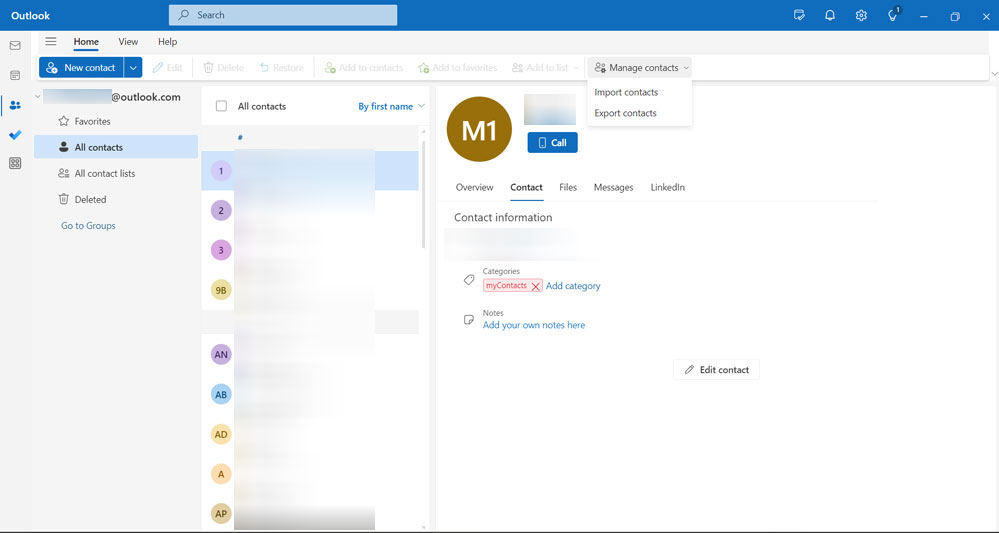Image resolution: width=999 pixels, height=533 pixels.
Task: Select Import contacts from the menu
Action: point(626,92)
